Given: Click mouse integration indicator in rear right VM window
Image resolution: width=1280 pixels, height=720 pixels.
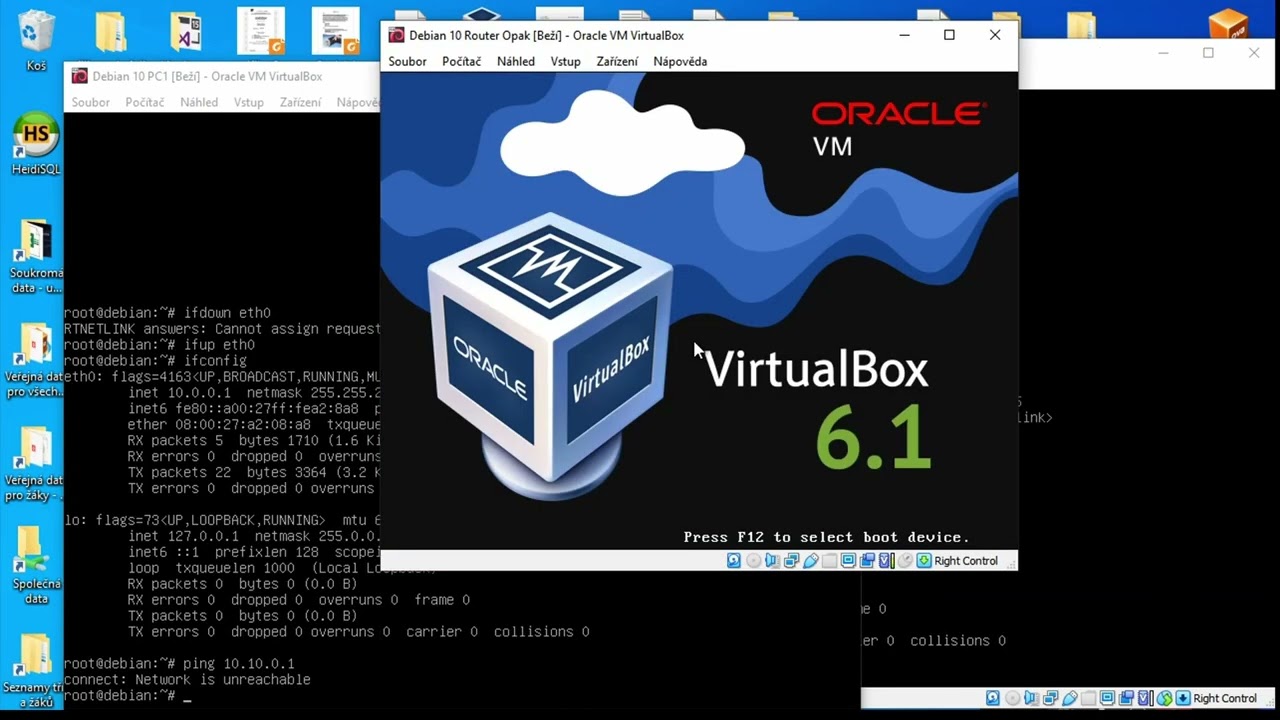Looking at the screenshot, I should click(1164, 698).
